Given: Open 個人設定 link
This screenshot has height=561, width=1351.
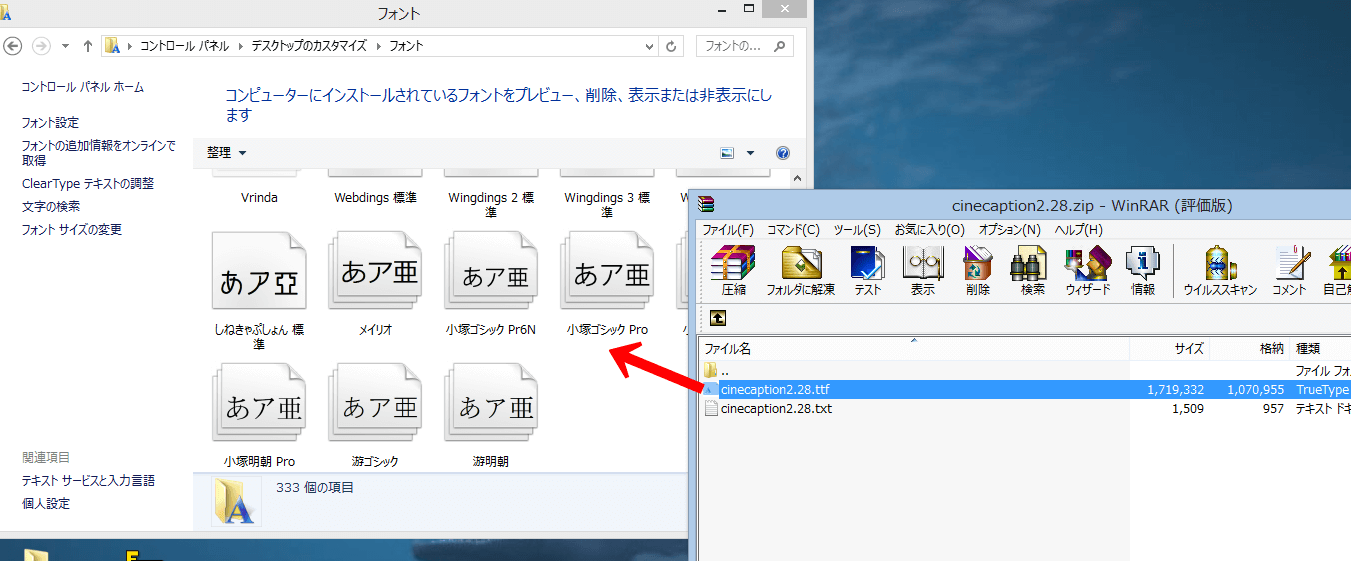Looking at the screenshot, I should 46,504.
